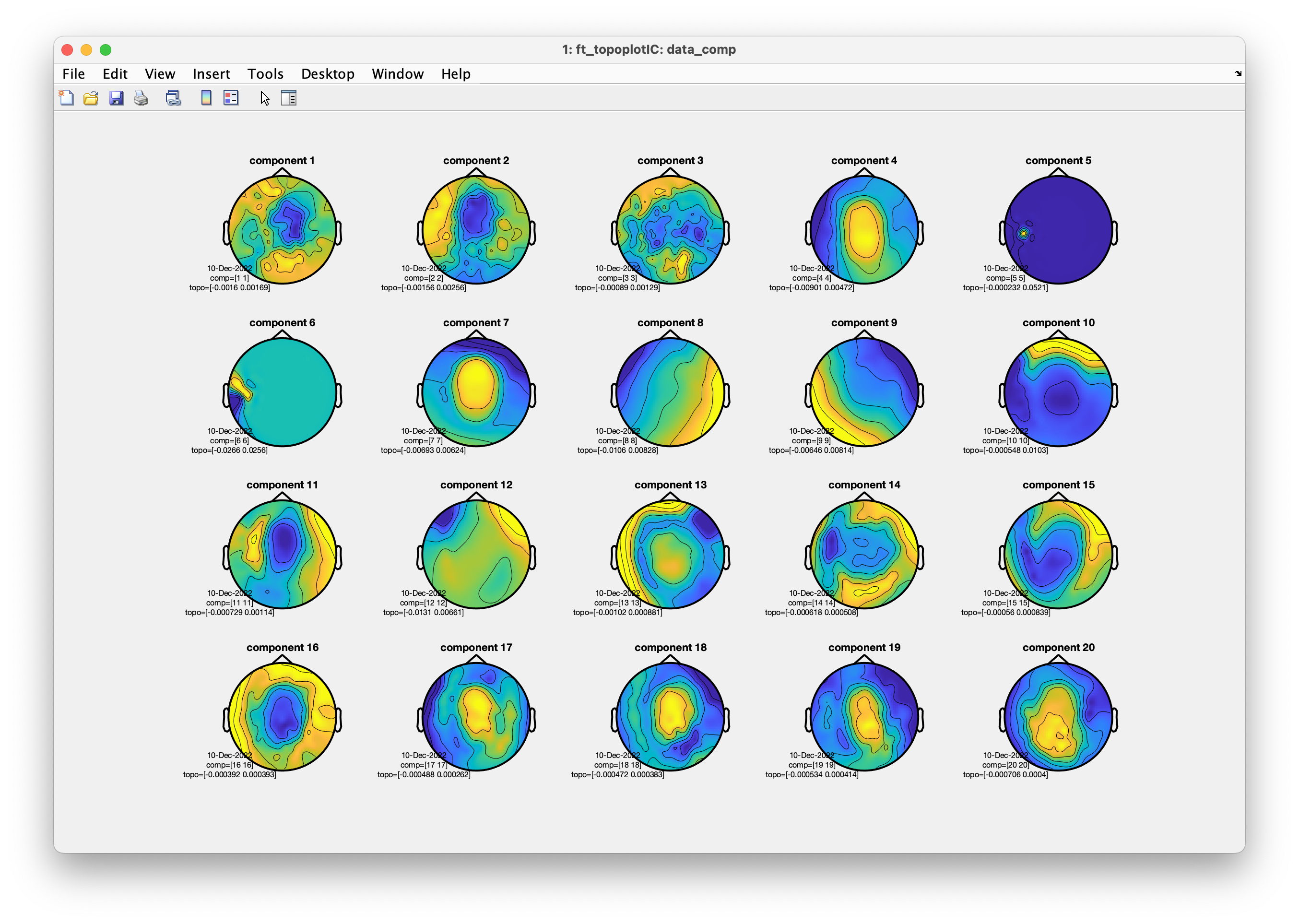Expand the Desktop menu
Screen dimensions: 1299x924
coord(328,74)
